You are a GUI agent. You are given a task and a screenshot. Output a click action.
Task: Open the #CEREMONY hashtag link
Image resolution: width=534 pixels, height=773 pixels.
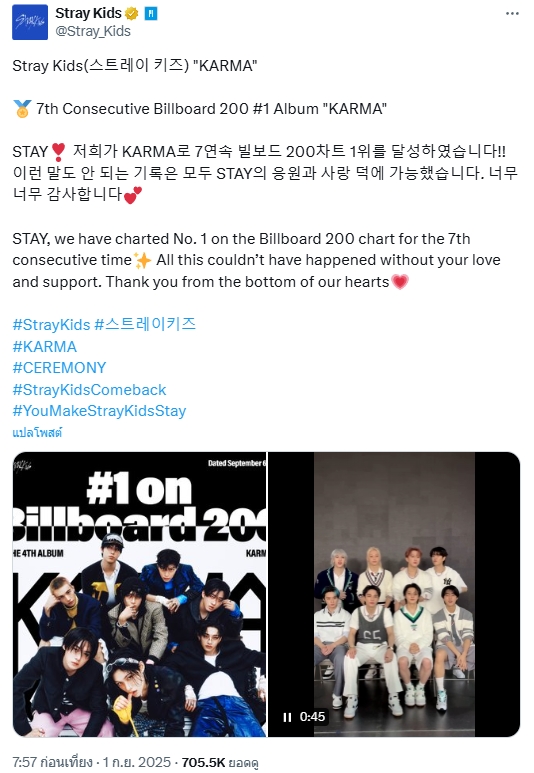click(x=59, y=368)
